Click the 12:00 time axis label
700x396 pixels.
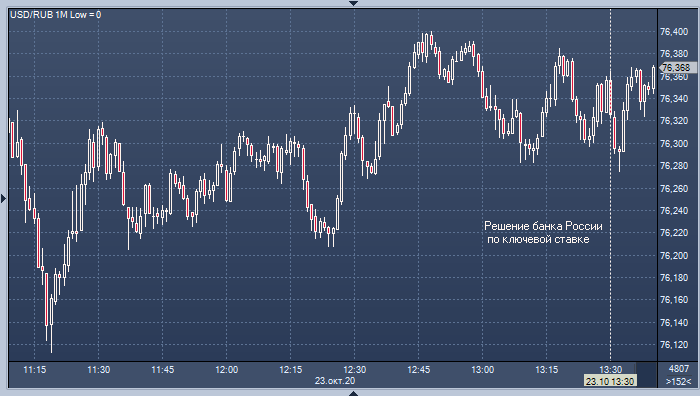tap(227, 370)
